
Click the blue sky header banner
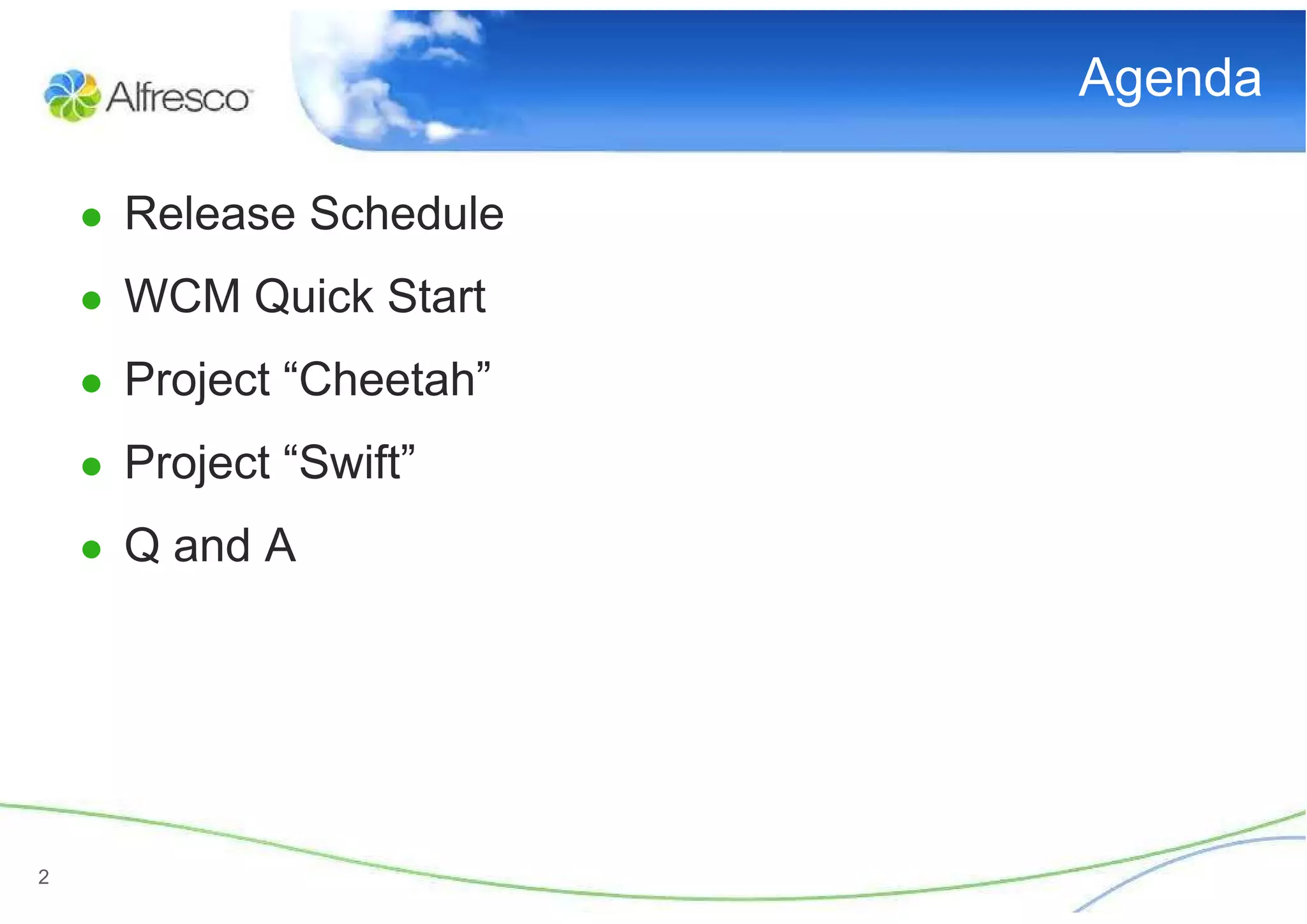(x=798, y=81)
